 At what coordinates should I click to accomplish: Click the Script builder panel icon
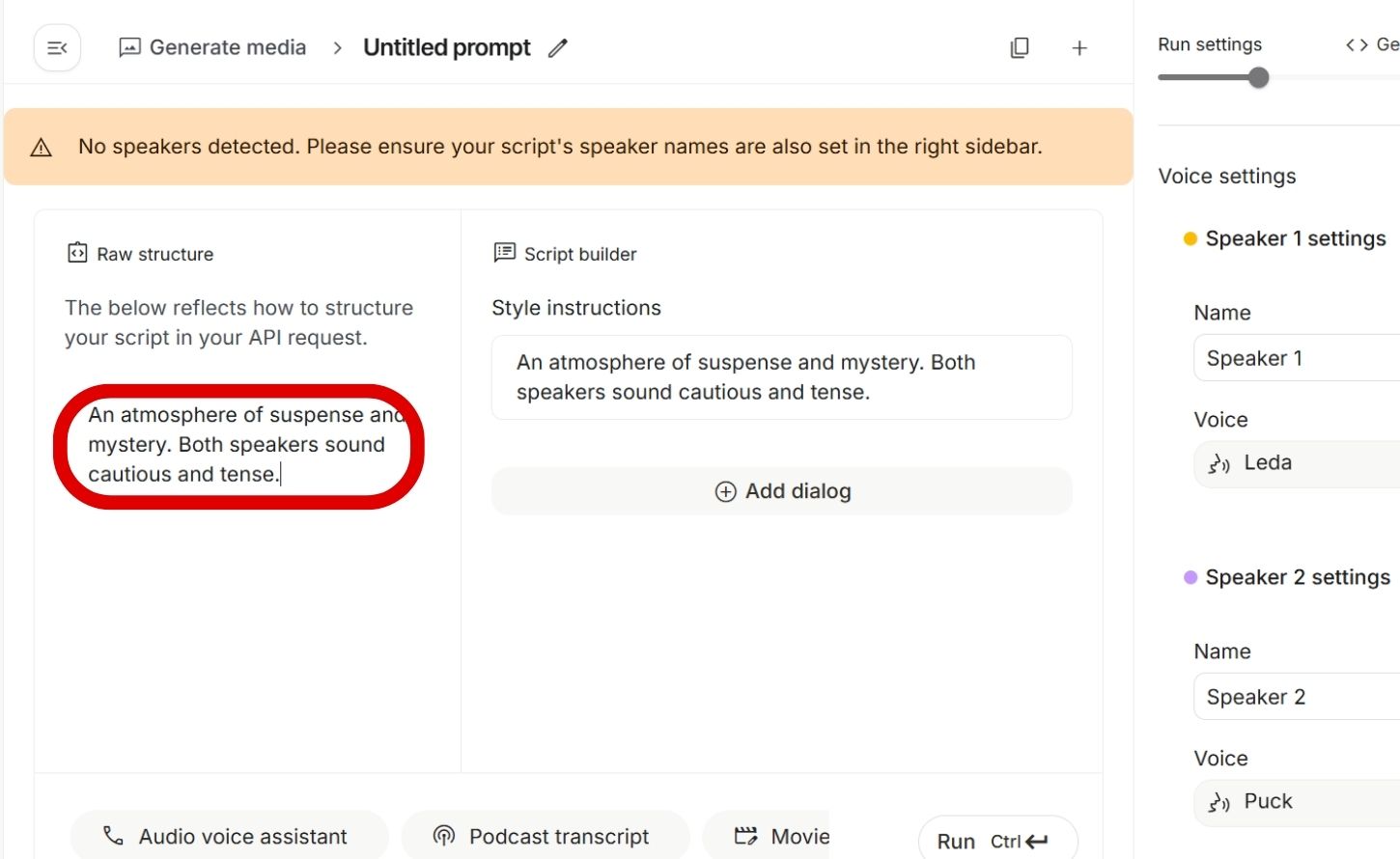pyautogui.click(x=504, y=253)
